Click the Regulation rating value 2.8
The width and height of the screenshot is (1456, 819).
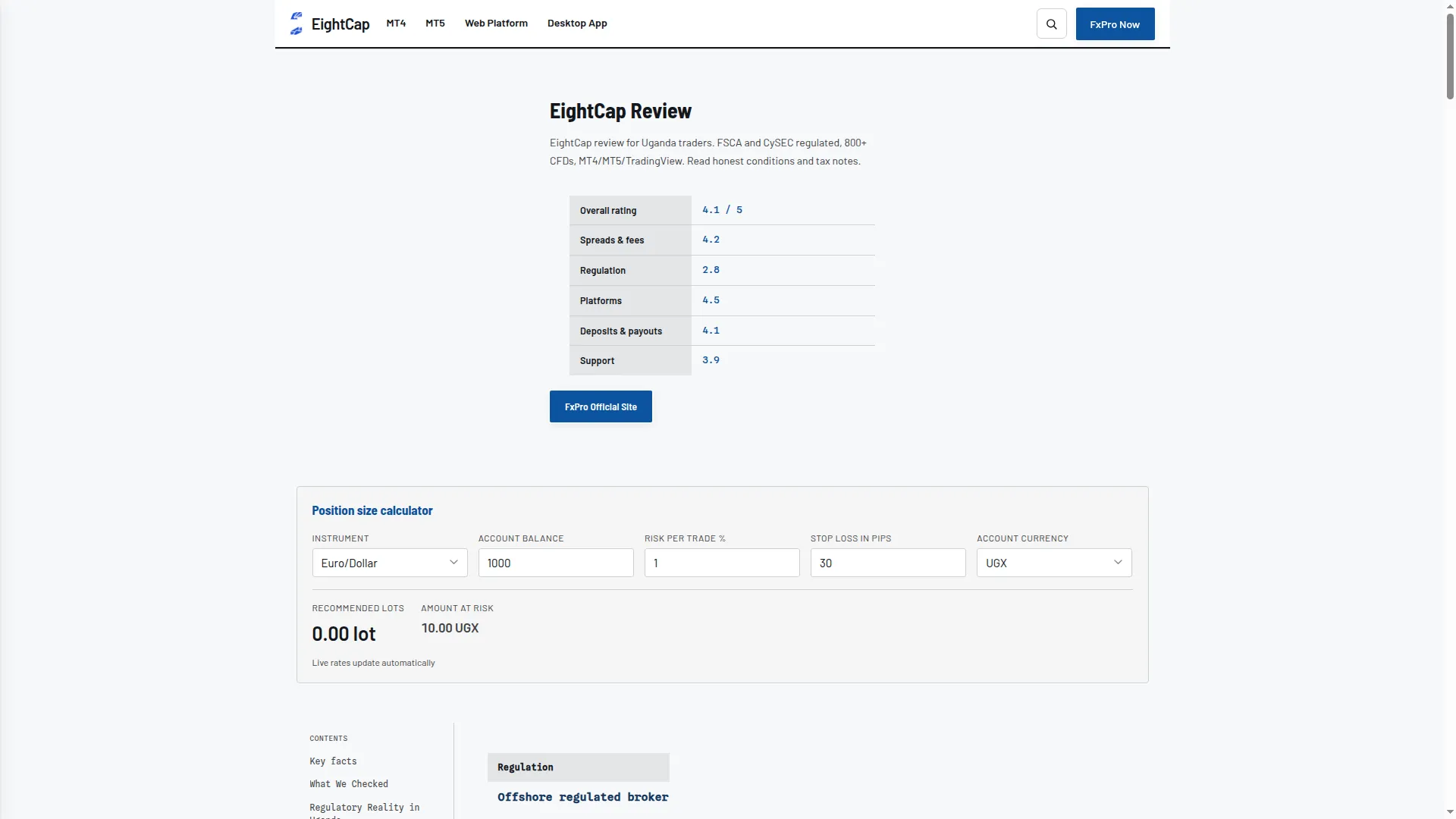(x=711, y=270)
